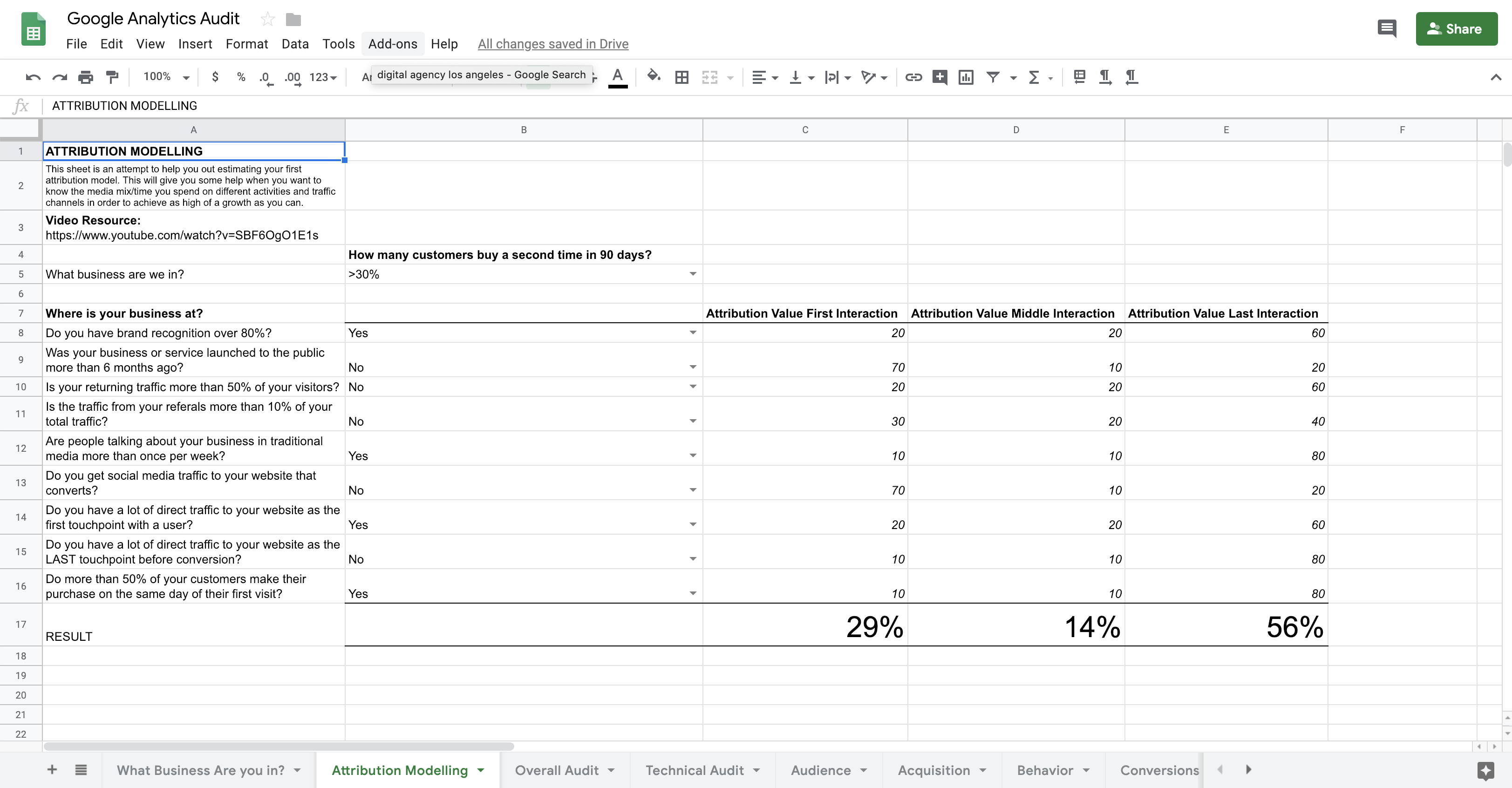
Task: Open the functions sigma icon
Action: coord(1034,77)
